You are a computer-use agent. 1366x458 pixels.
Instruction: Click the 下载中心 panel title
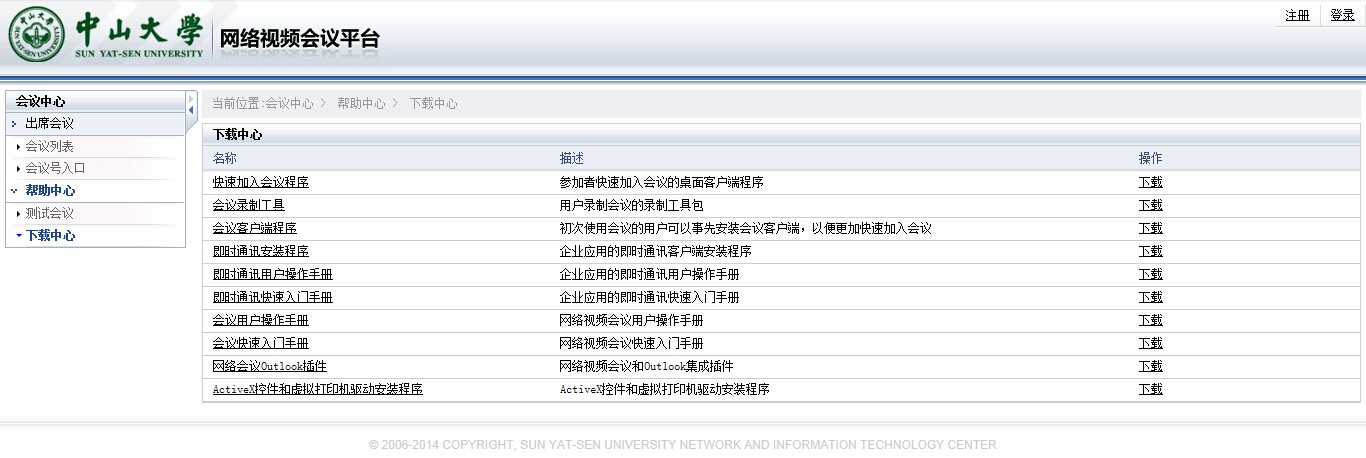(238, 134)
